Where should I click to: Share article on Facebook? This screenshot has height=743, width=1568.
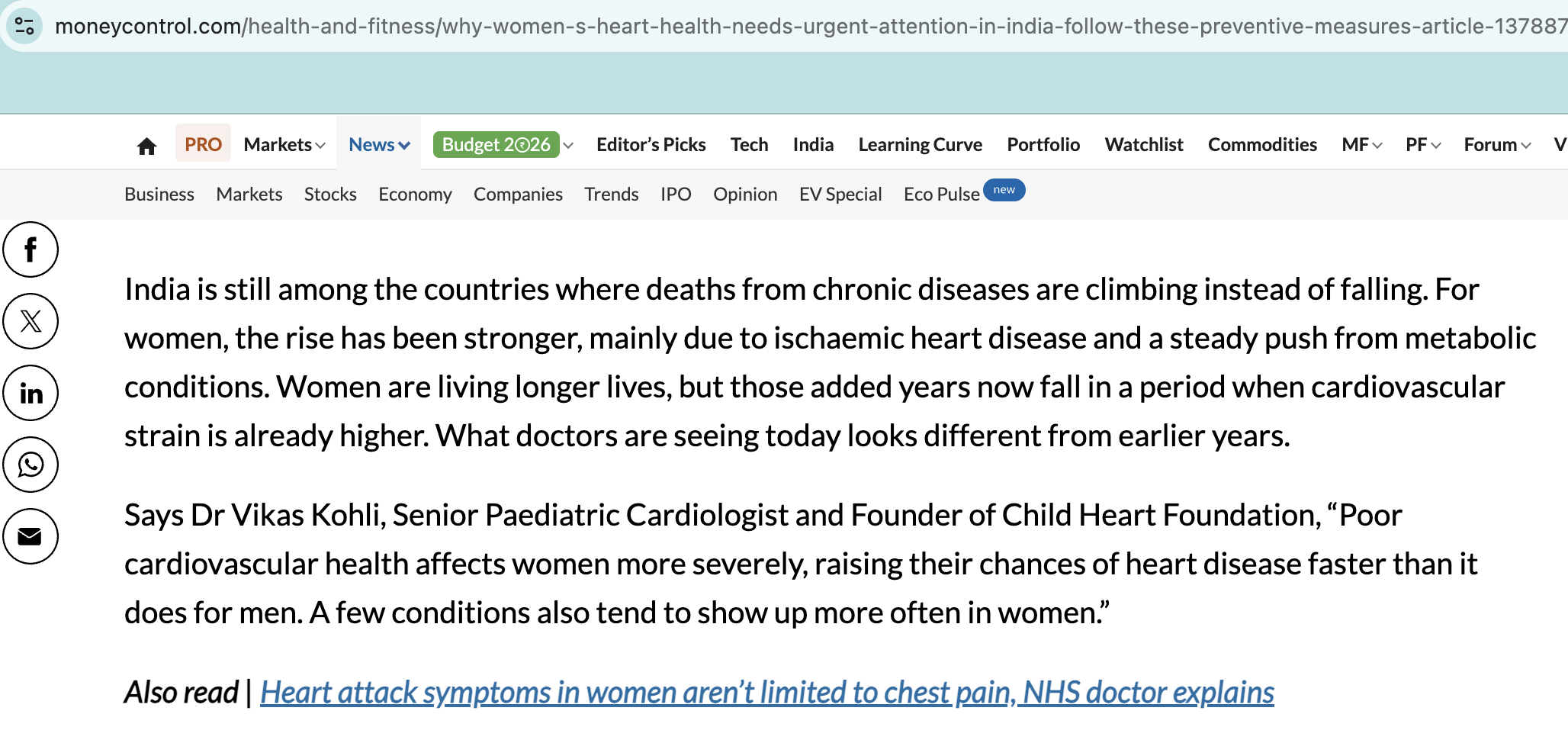tap(31, 249)
